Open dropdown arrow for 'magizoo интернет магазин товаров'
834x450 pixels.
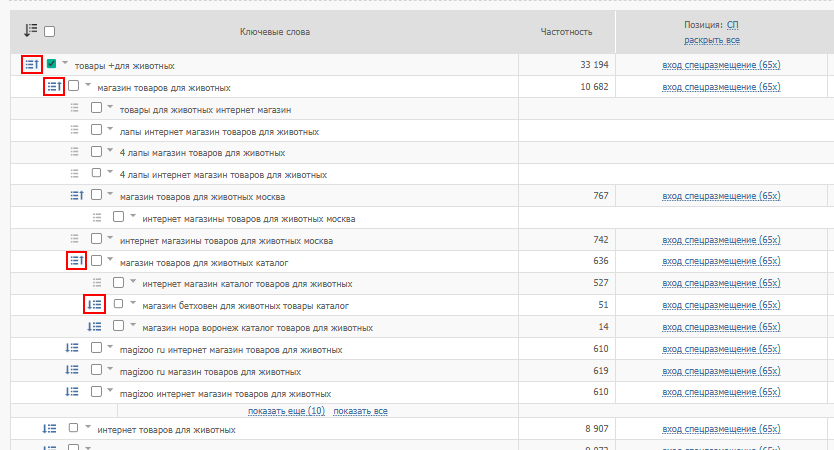[x=109, y=391]
